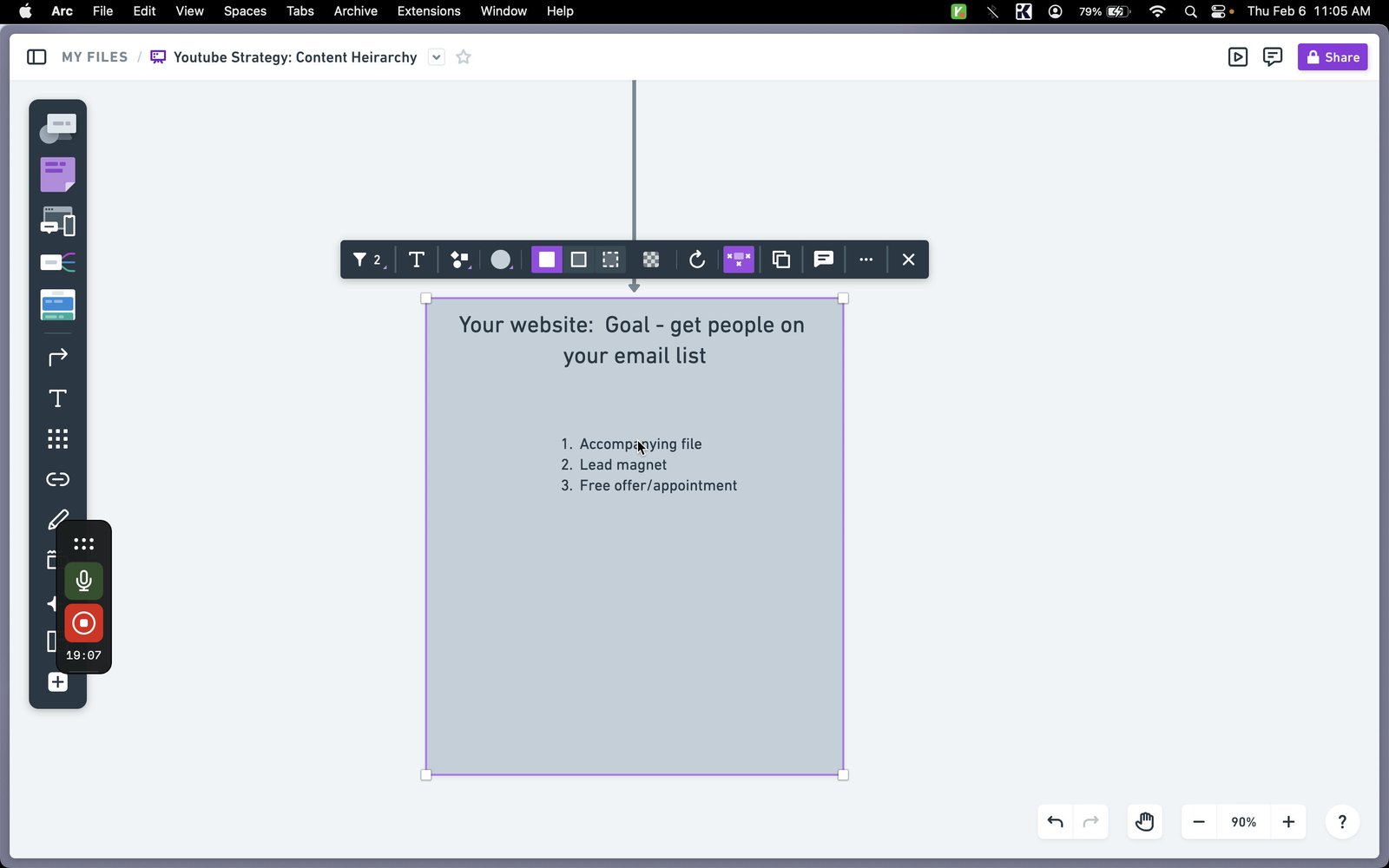Open the filter selection dropdown showing 2
This screenshot has width=1389, height=868.
click(x=368, y=260)
